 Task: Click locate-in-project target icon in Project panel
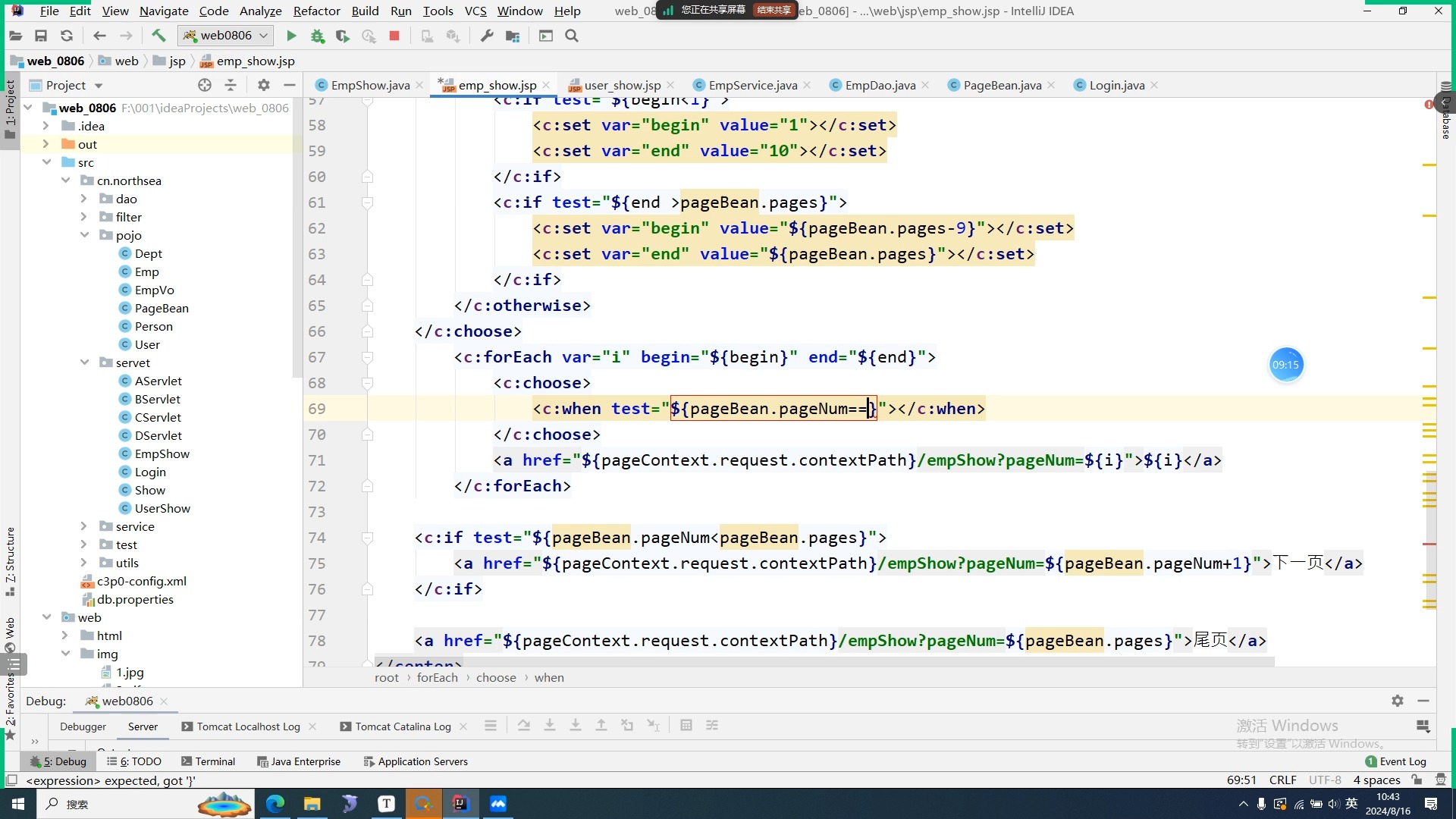(x=204, y=85)
